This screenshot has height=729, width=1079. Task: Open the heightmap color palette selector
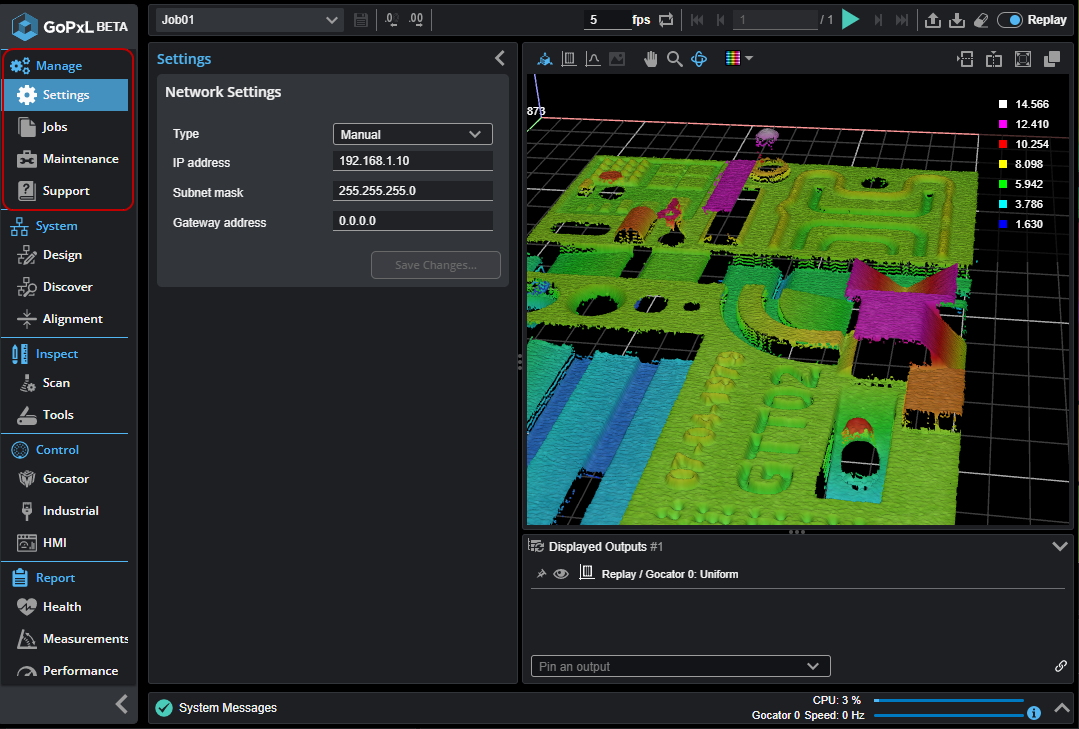click(739, 59)
